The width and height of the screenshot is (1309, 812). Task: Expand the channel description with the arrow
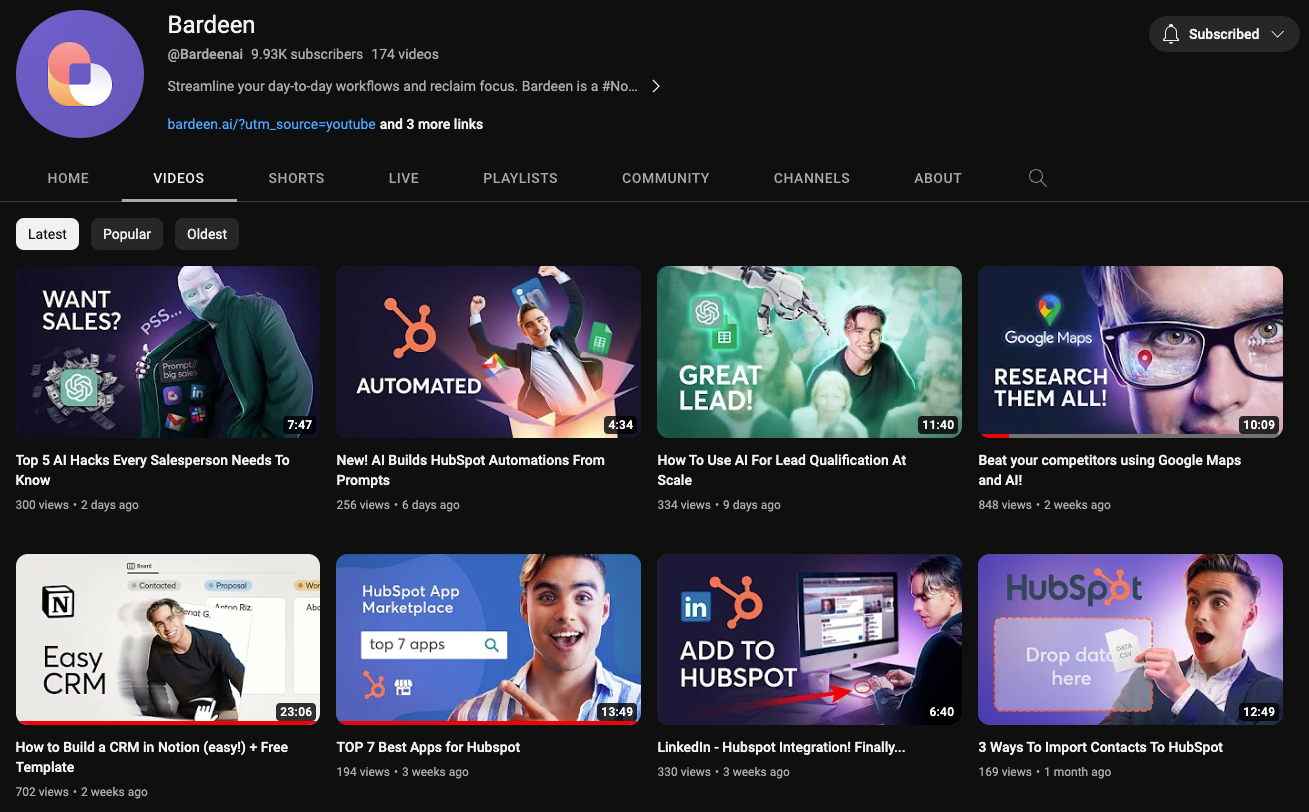point(656,86)
